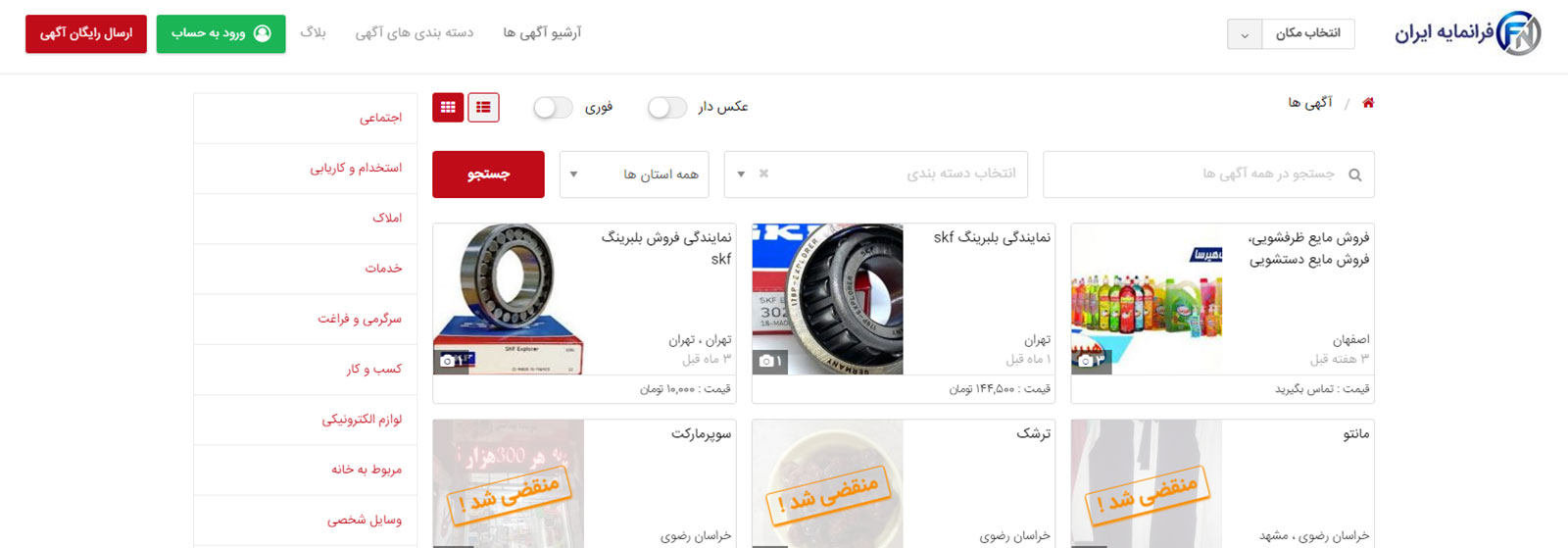
Task: Open the dishwashing liquid ad thumbnail
Action: tap(1147, 299)
